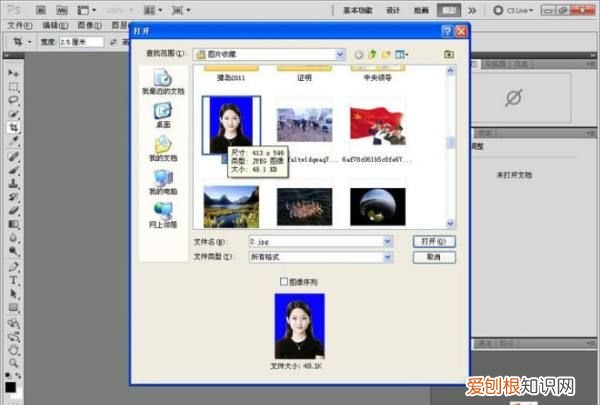Viewport: 600px width, 405px height.
Task: Expand the 文件名 filename combo arrow
Action: pyautogui.click(x=387, y=242)
